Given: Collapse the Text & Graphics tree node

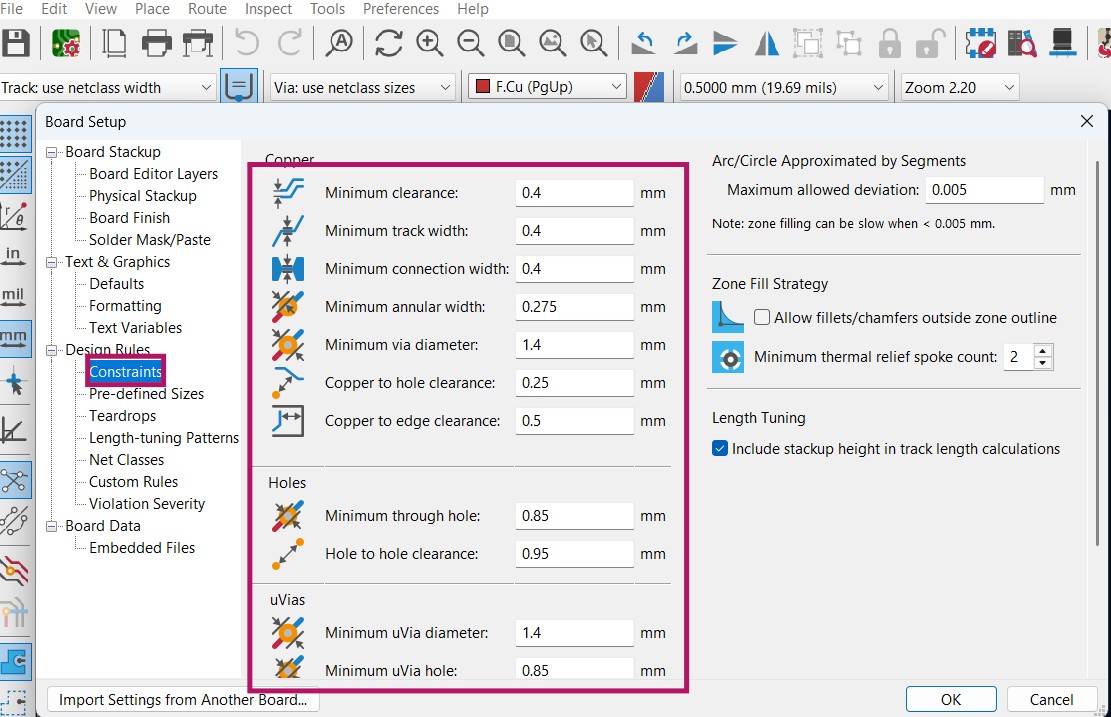Looking at the screenshot, I should (x=51, y=262).
